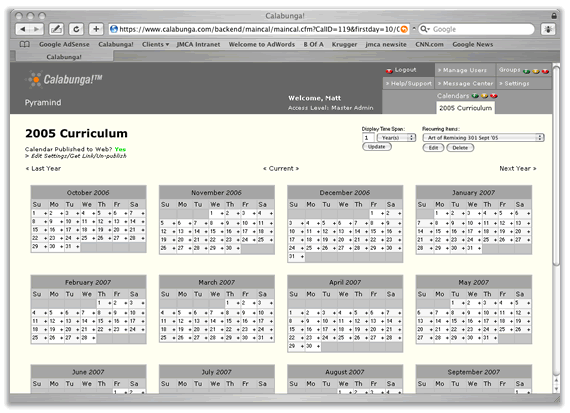570x413 pixels.
Task: Click the site globe icon in address bar
Action: (114, 29)
